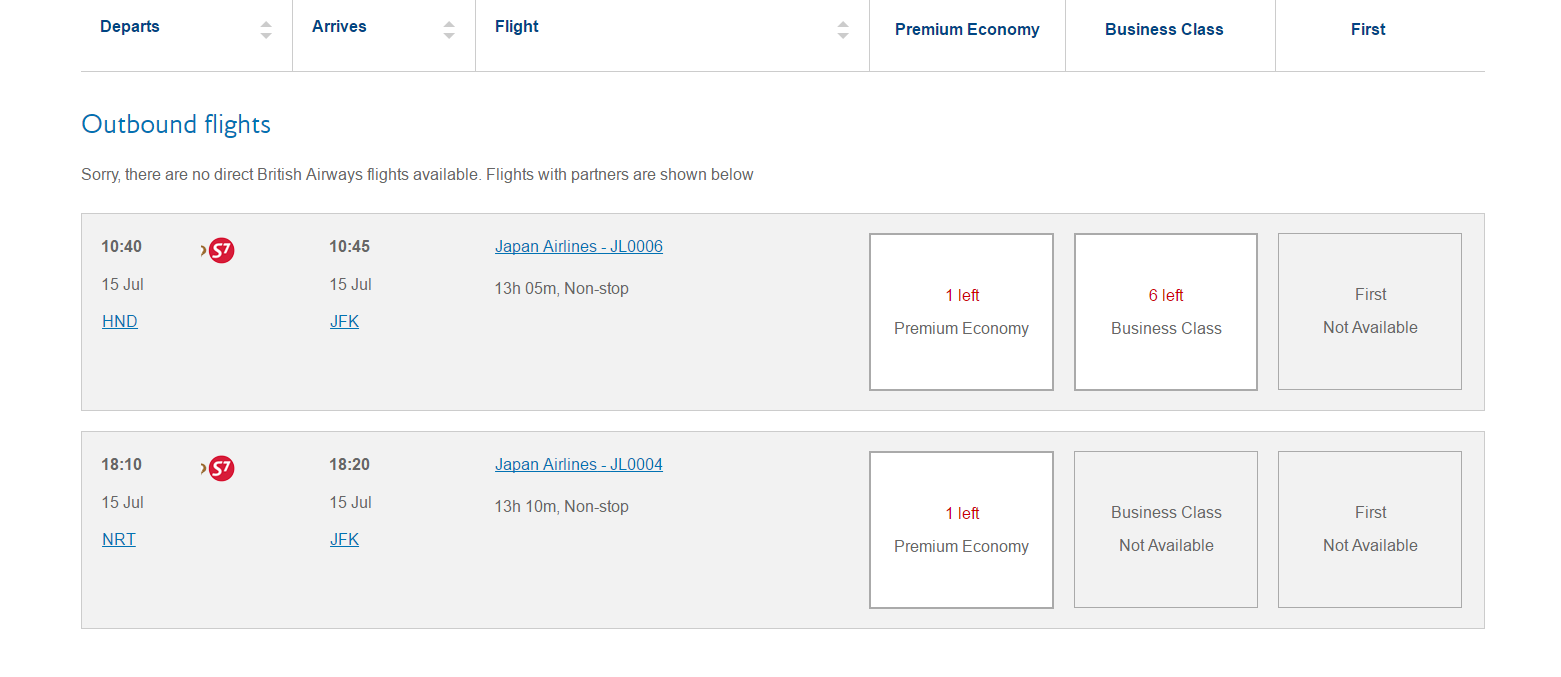Click the Departs column header
Image resolution: width=1561 pixels, height=677 pixels.
point(130,27)
